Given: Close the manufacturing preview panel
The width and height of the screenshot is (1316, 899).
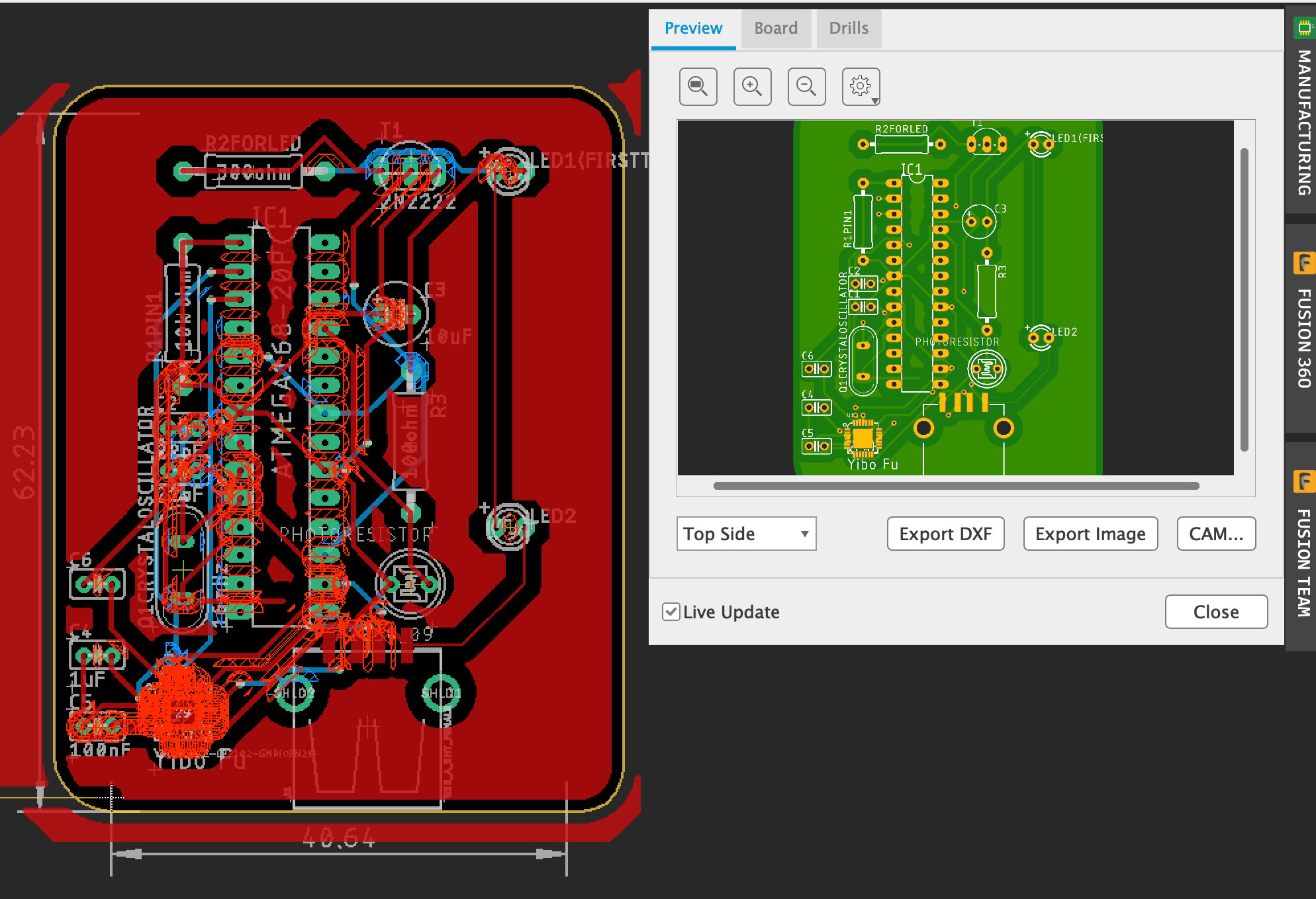Looking at the screenshot, I should coord(1216,612).
